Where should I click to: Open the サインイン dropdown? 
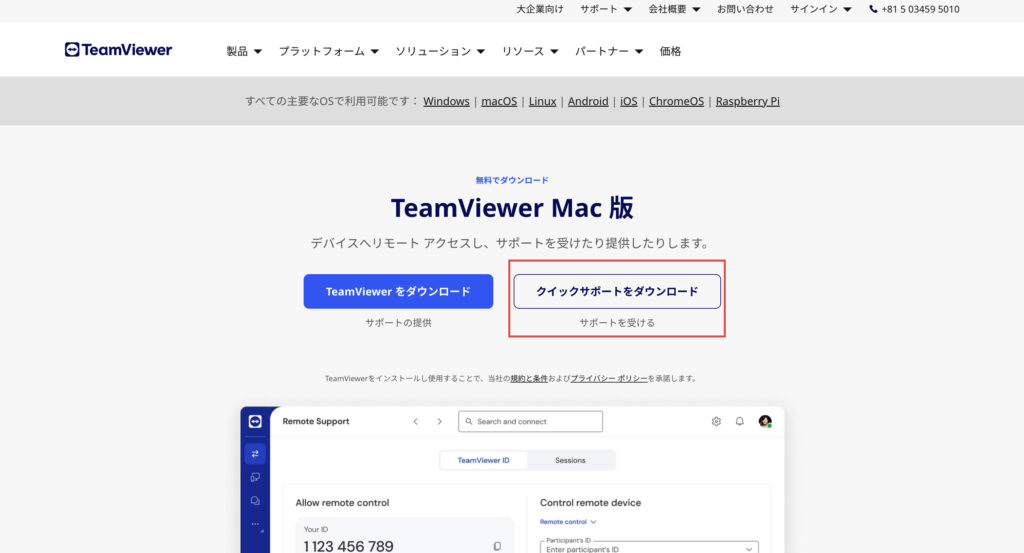[820, 9]
